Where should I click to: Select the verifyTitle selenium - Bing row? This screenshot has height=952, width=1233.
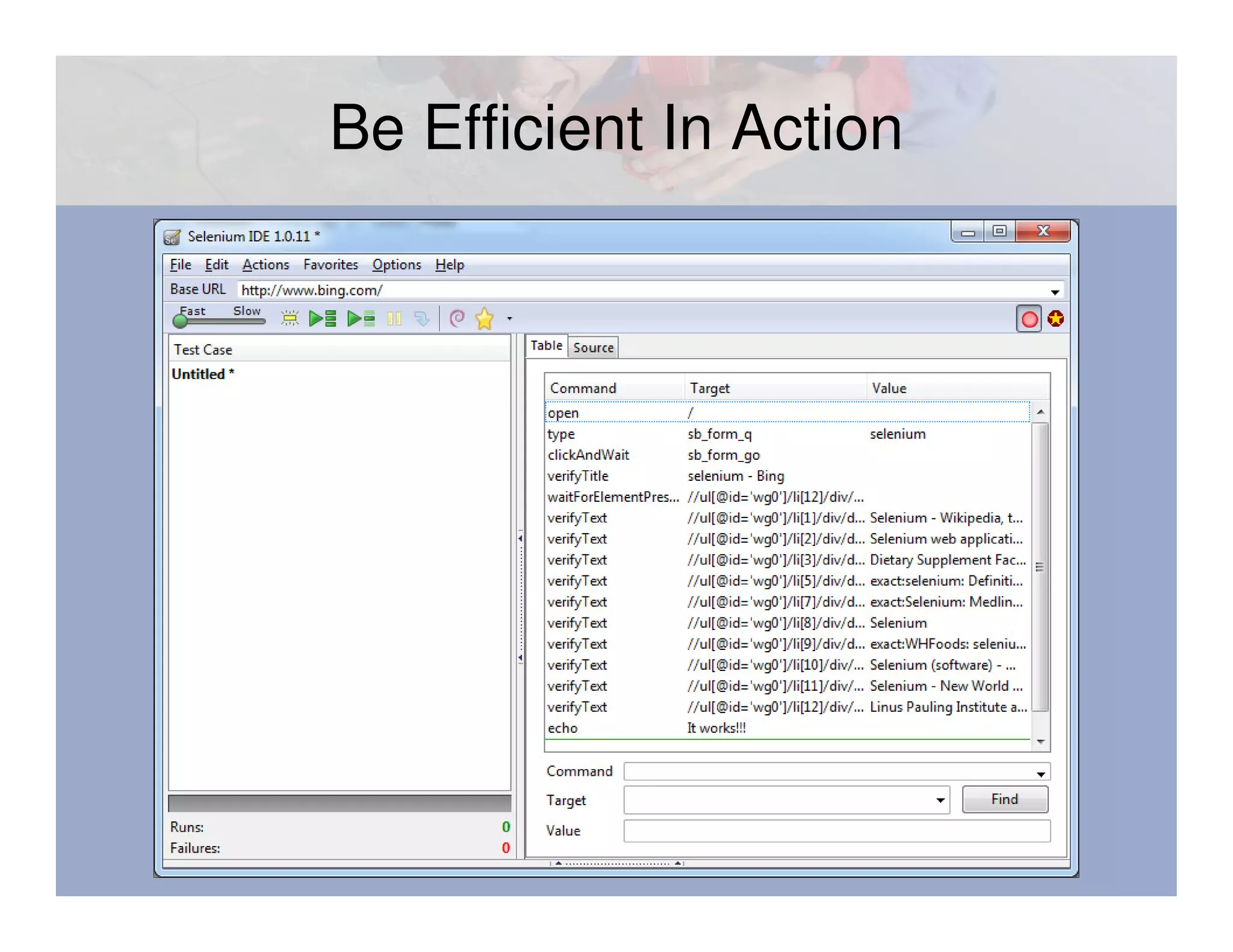coord(787,476)
